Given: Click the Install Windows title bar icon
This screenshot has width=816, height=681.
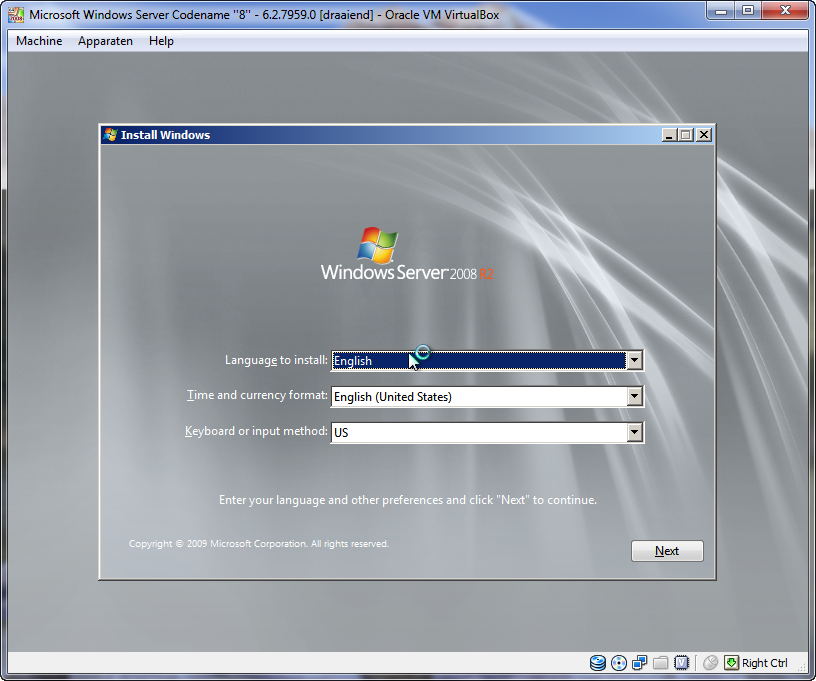Looking at the screenshot, I should pos(110,135).
